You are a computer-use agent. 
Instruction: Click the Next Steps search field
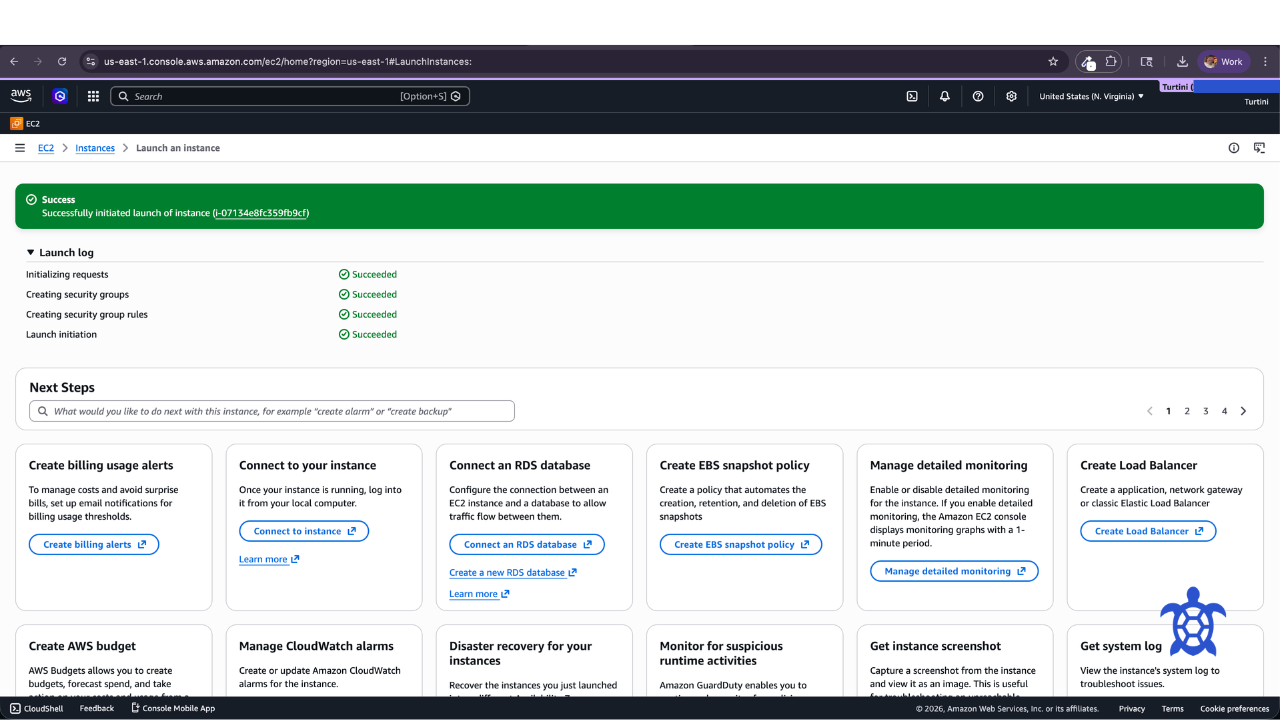(x=272, y=411)
